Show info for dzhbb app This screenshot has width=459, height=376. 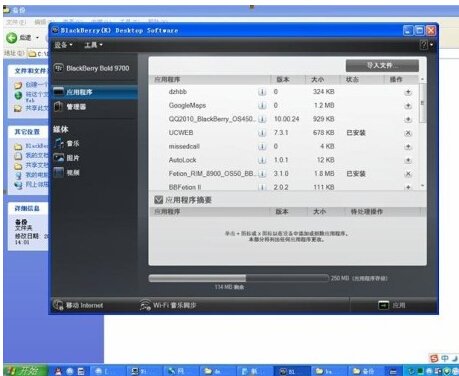(x=262, y=92)
